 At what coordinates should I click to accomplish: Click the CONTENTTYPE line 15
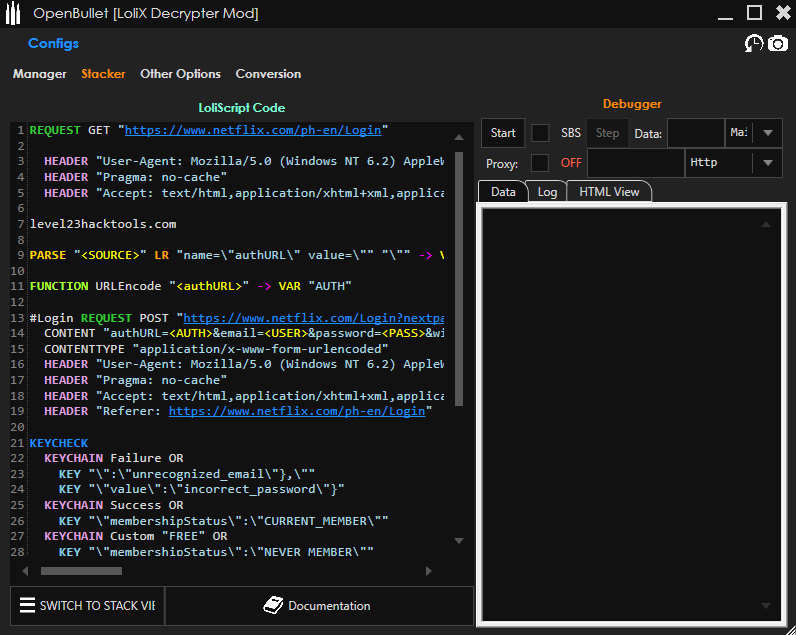tap(216, 349)
